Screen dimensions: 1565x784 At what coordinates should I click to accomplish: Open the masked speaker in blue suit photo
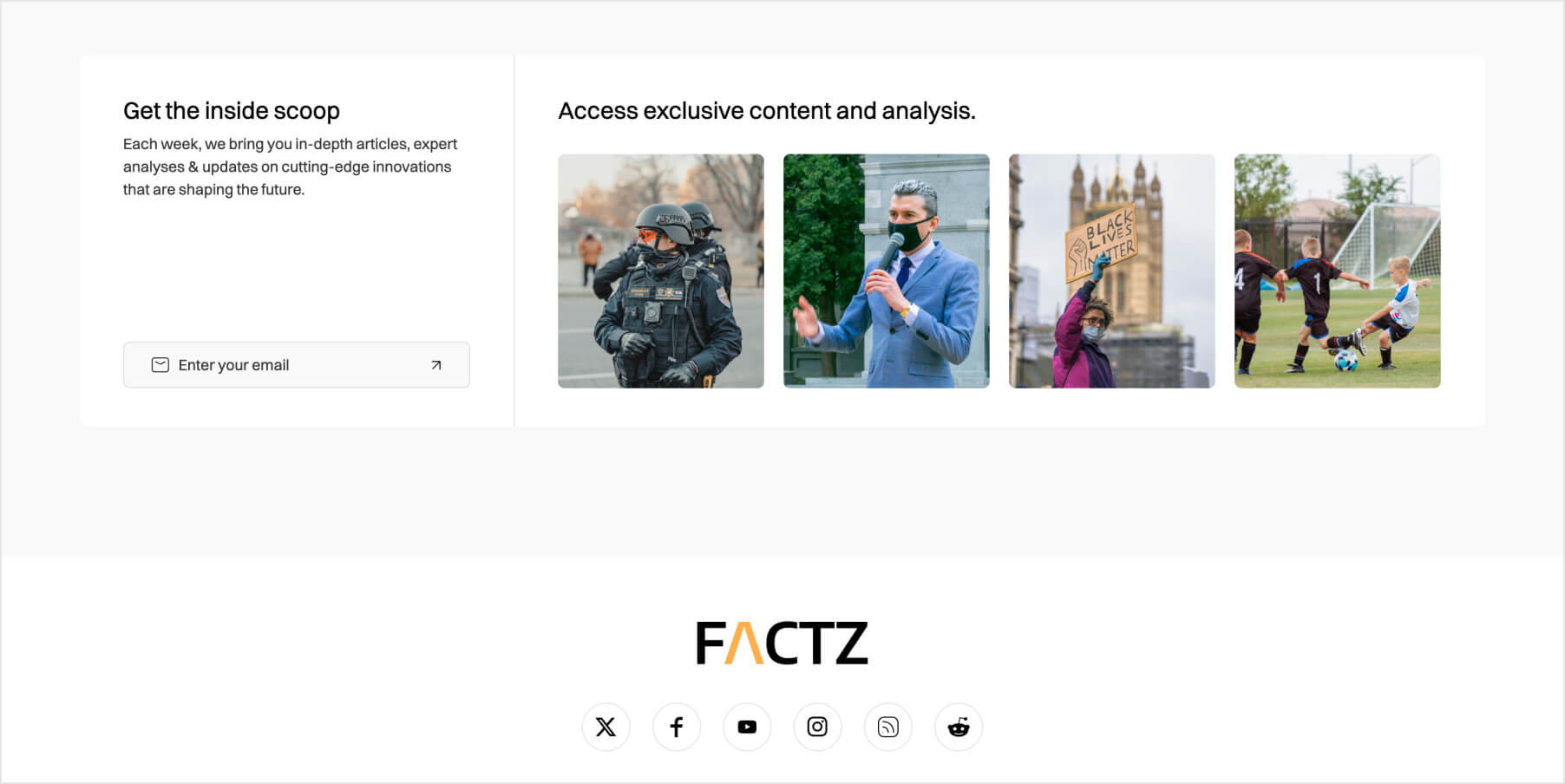(x=887, y=271)
